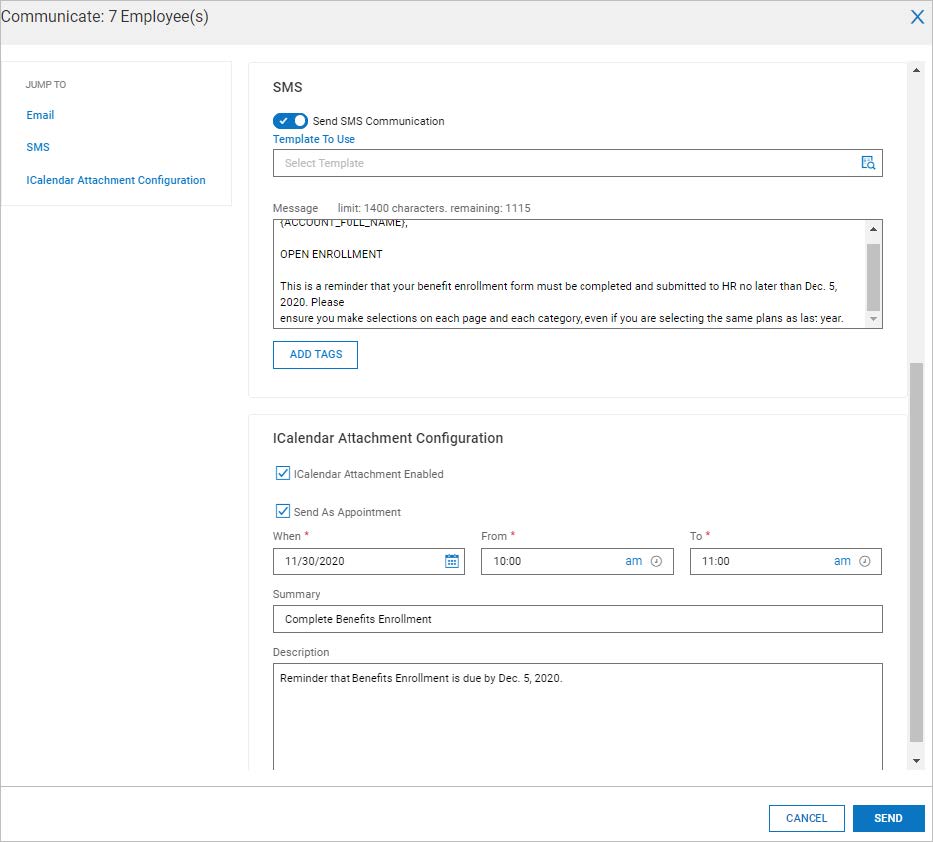The width and height of the screenshot is (933, 842).
Task: Toggle Send SMS Communication switch off
Action: click(x=291, y=121)
